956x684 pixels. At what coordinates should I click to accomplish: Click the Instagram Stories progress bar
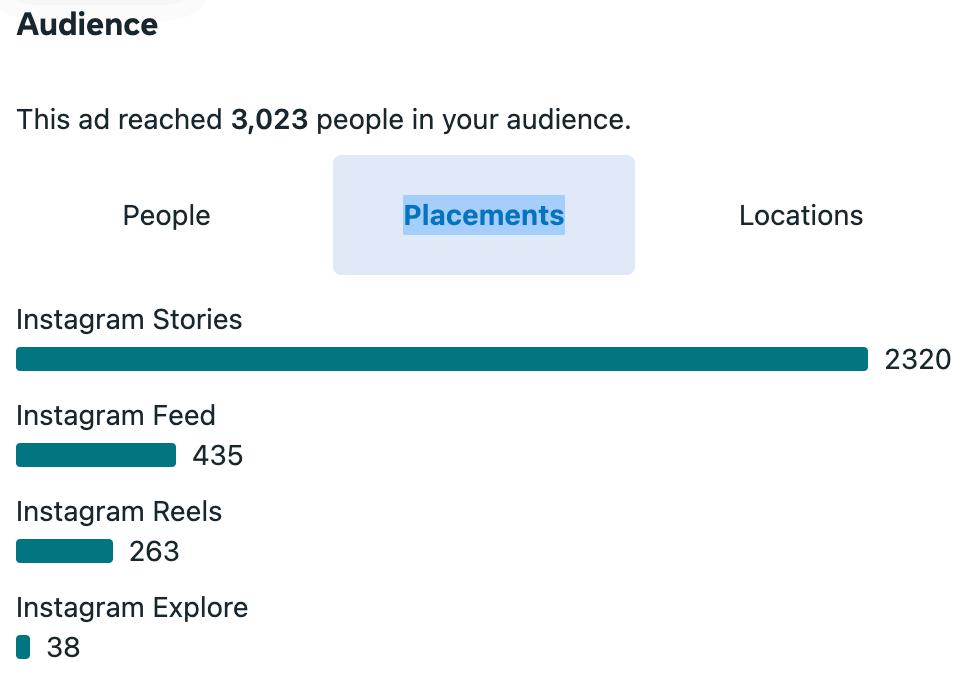(441, 359)
